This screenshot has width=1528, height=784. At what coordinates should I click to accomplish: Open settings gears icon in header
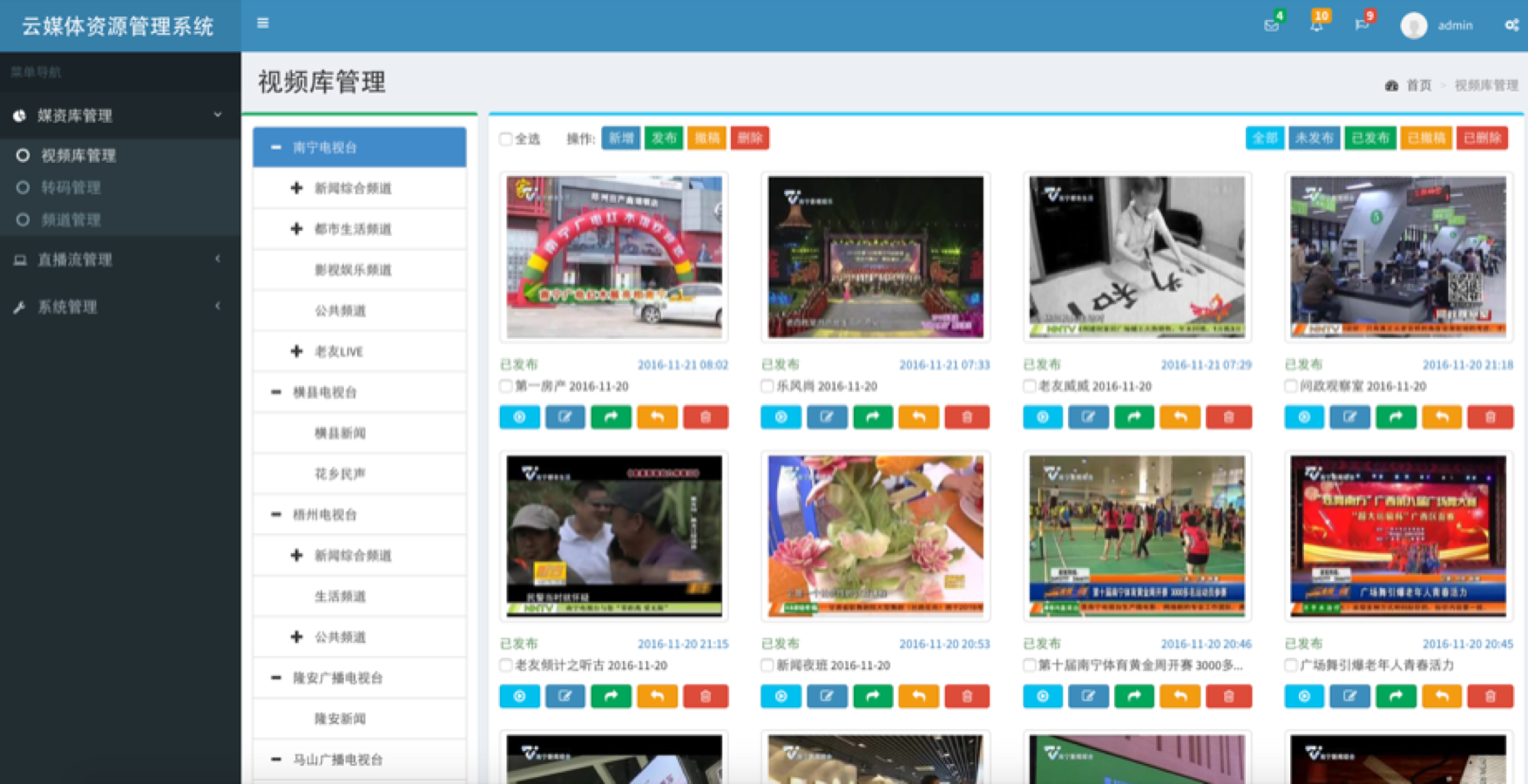click(x=1511, y=25)
